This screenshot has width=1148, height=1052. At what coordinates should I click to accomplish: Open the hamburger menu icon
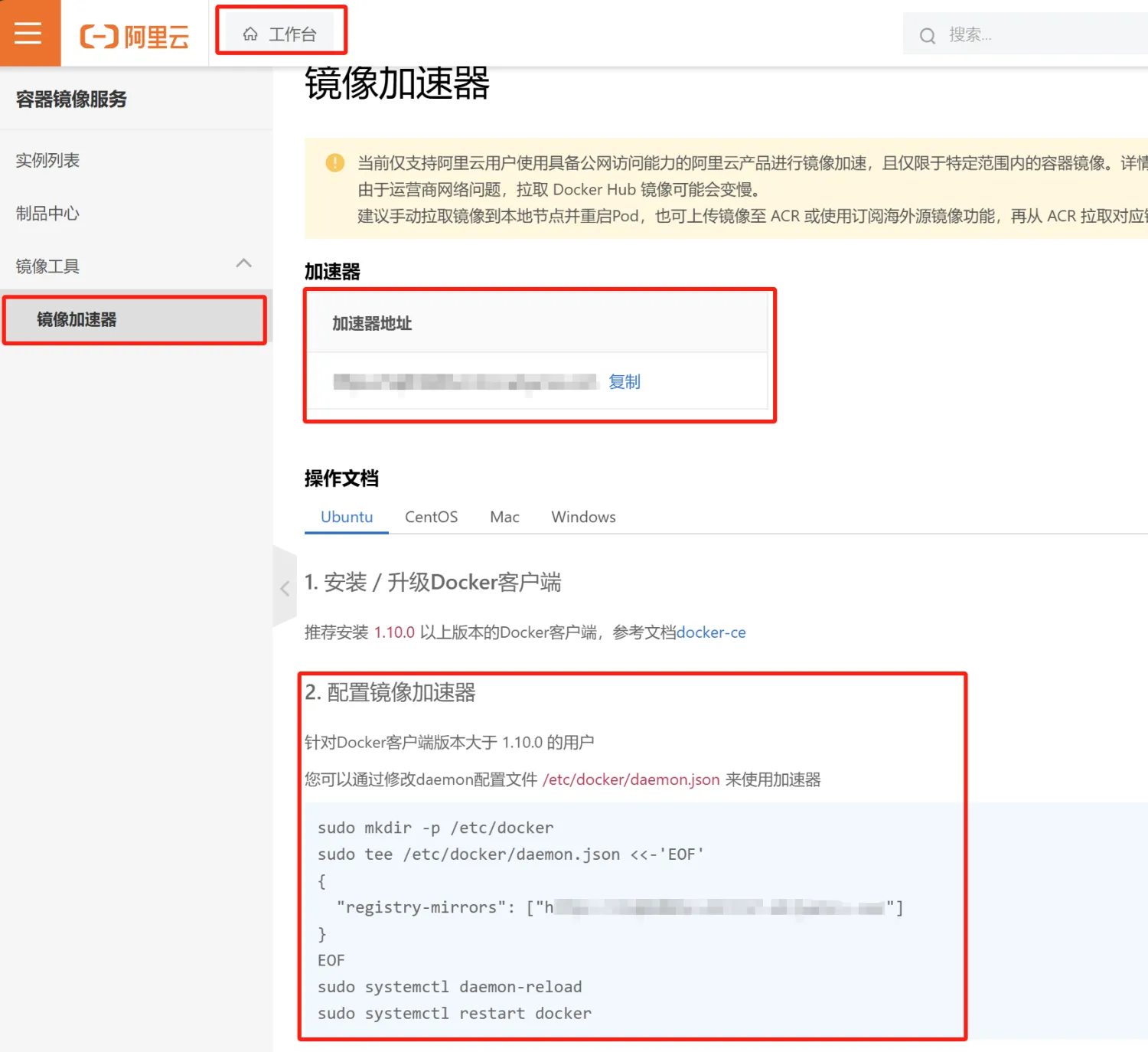tap(28, 33)
